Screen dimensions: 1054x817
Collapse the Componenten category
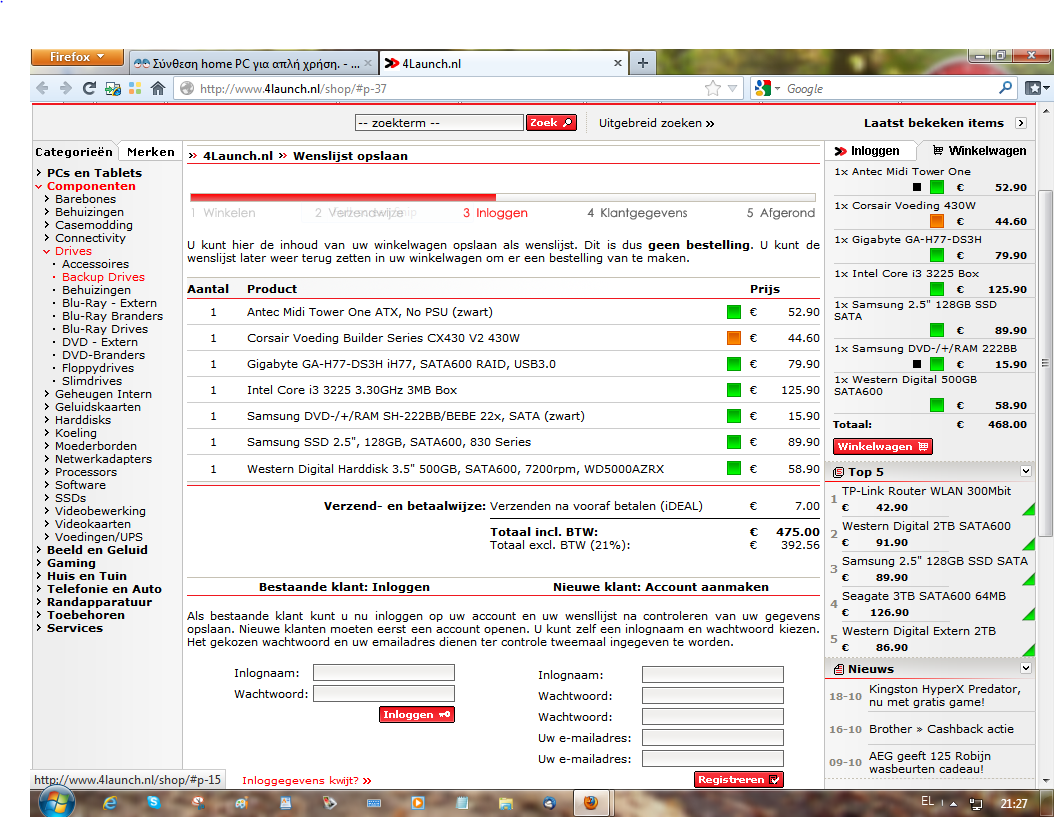click(x=39, y=186)
